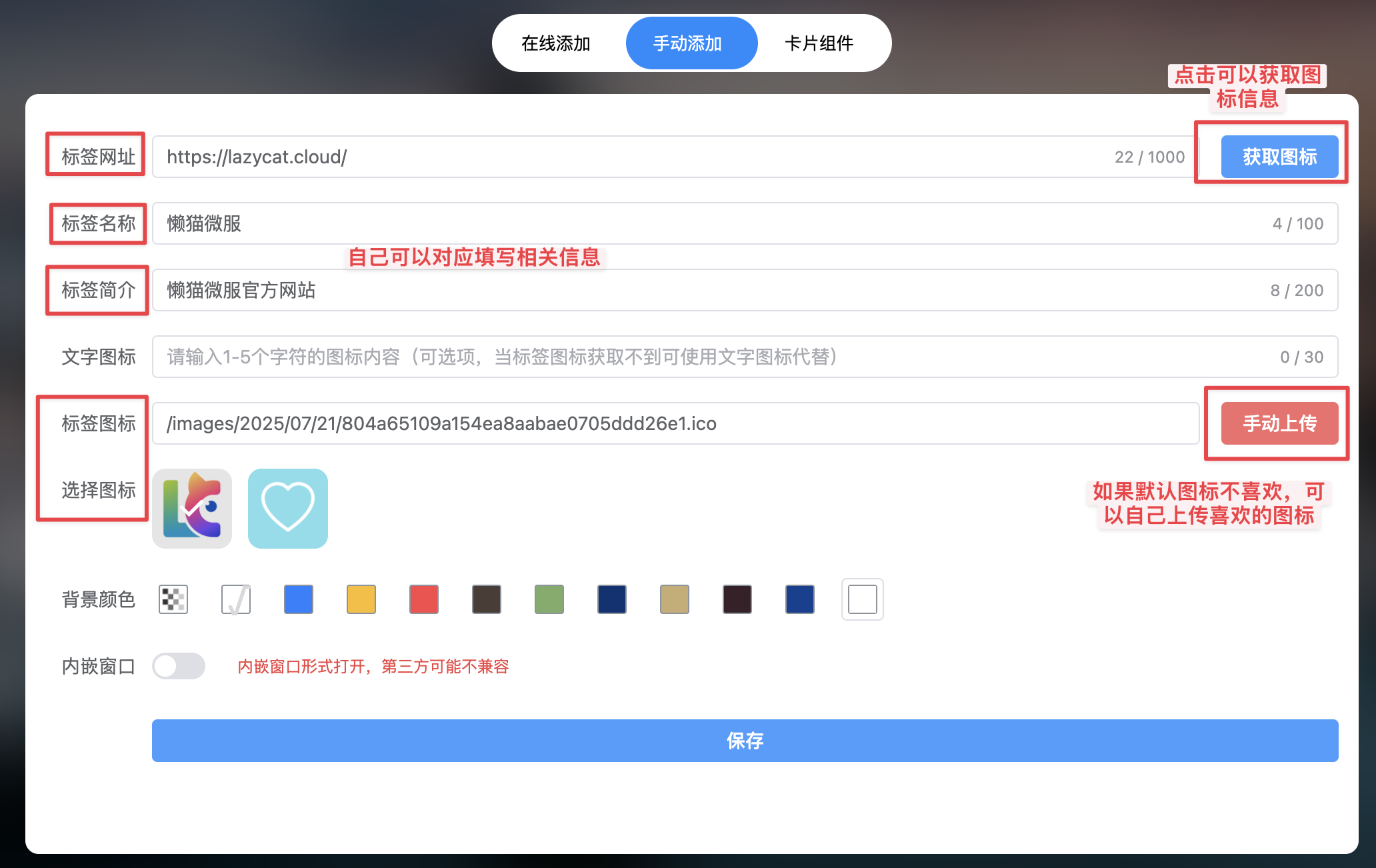Pick the green background color
The width and height of the screenshot is (1376, 868).
[549, 599]
